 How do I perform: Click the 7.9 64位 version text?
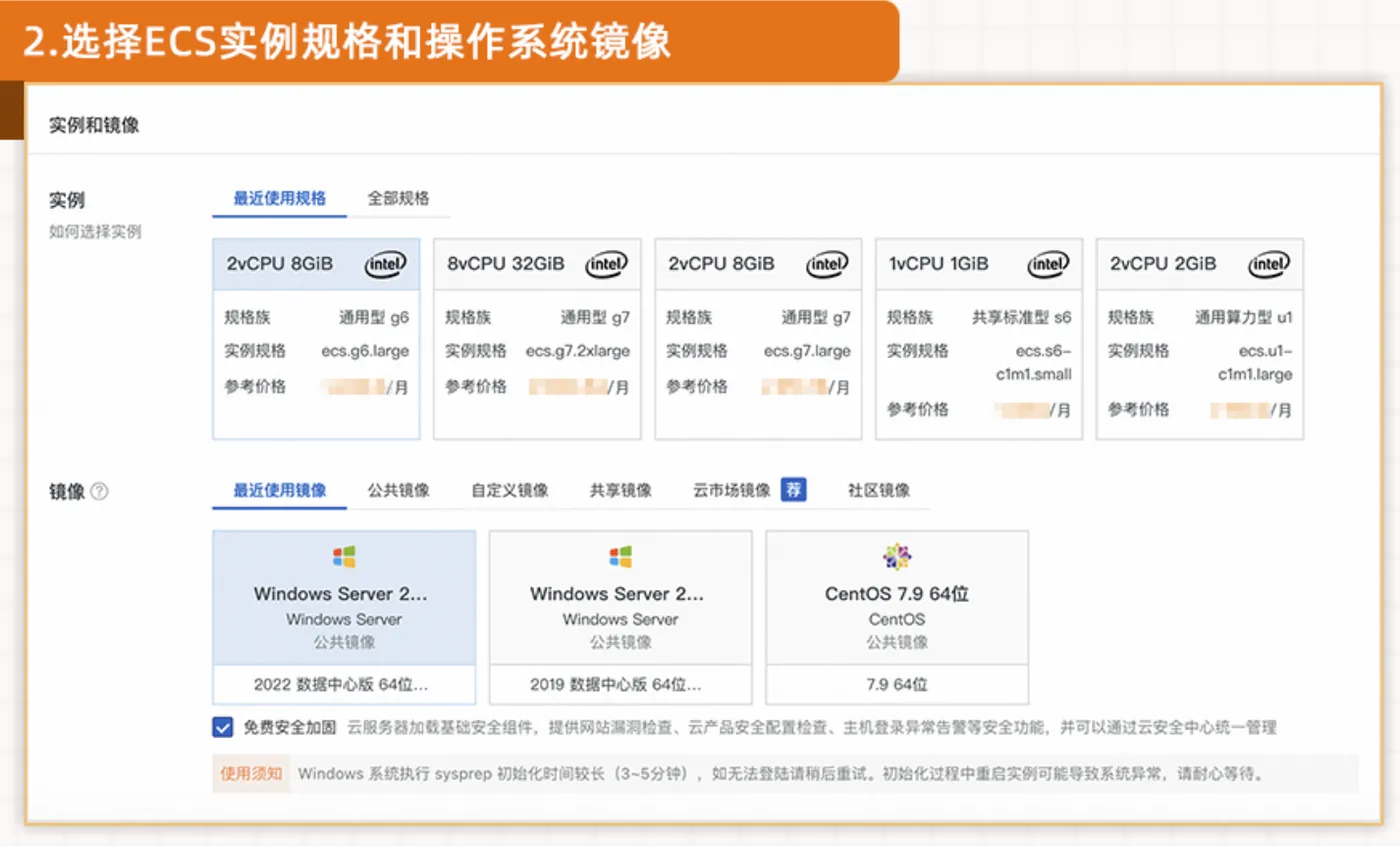[x=897, y=686]
